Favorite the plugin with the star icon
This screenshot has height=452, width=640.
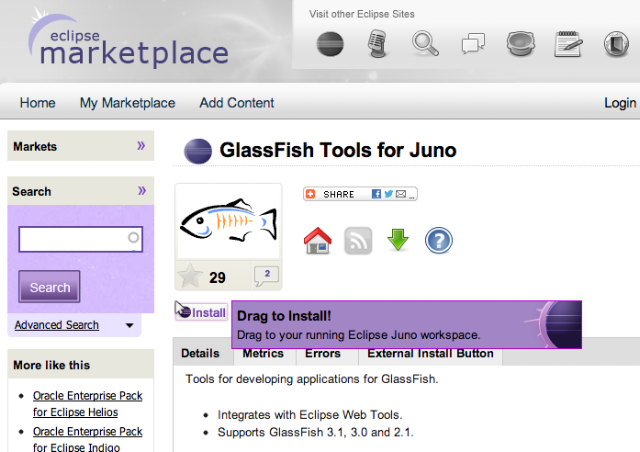pos(190,276)
